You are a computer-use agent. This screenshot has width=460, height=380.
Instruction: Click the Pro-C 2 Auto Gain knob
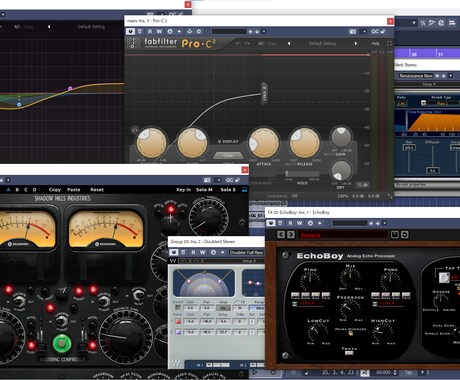[341, 137]
